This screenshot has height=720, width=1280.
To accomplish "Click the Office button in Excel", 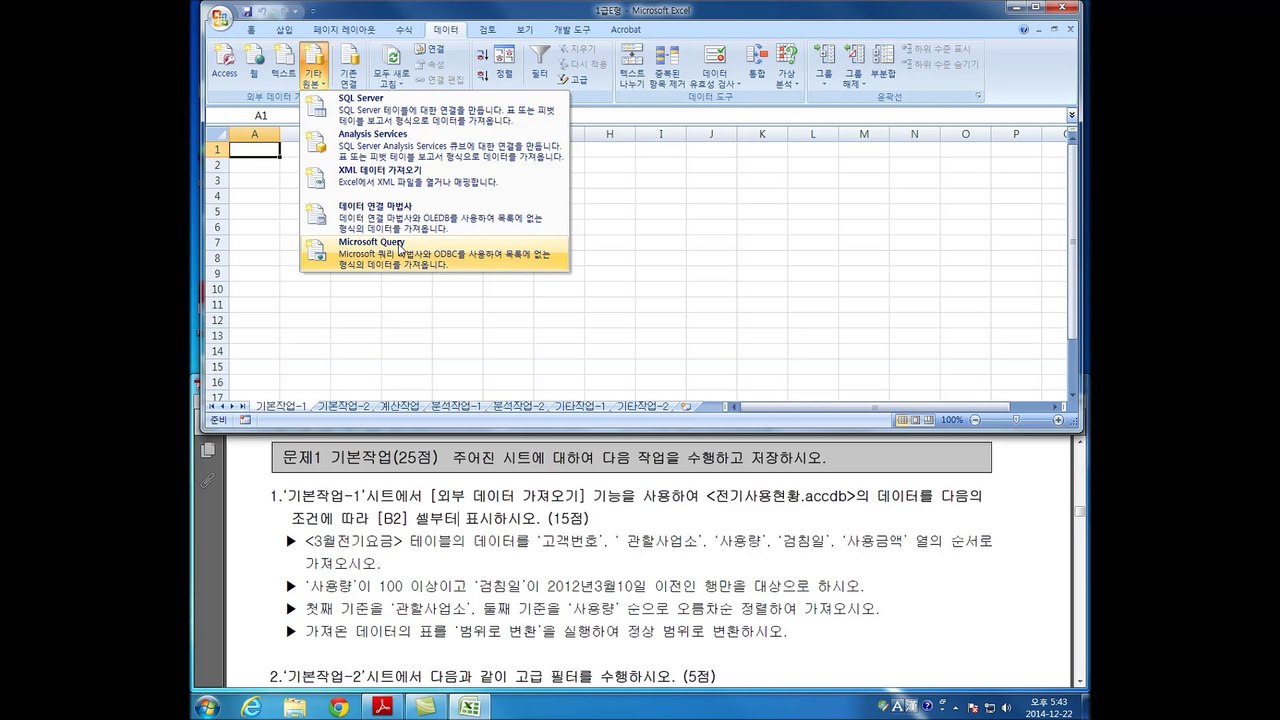I will 220,15.
